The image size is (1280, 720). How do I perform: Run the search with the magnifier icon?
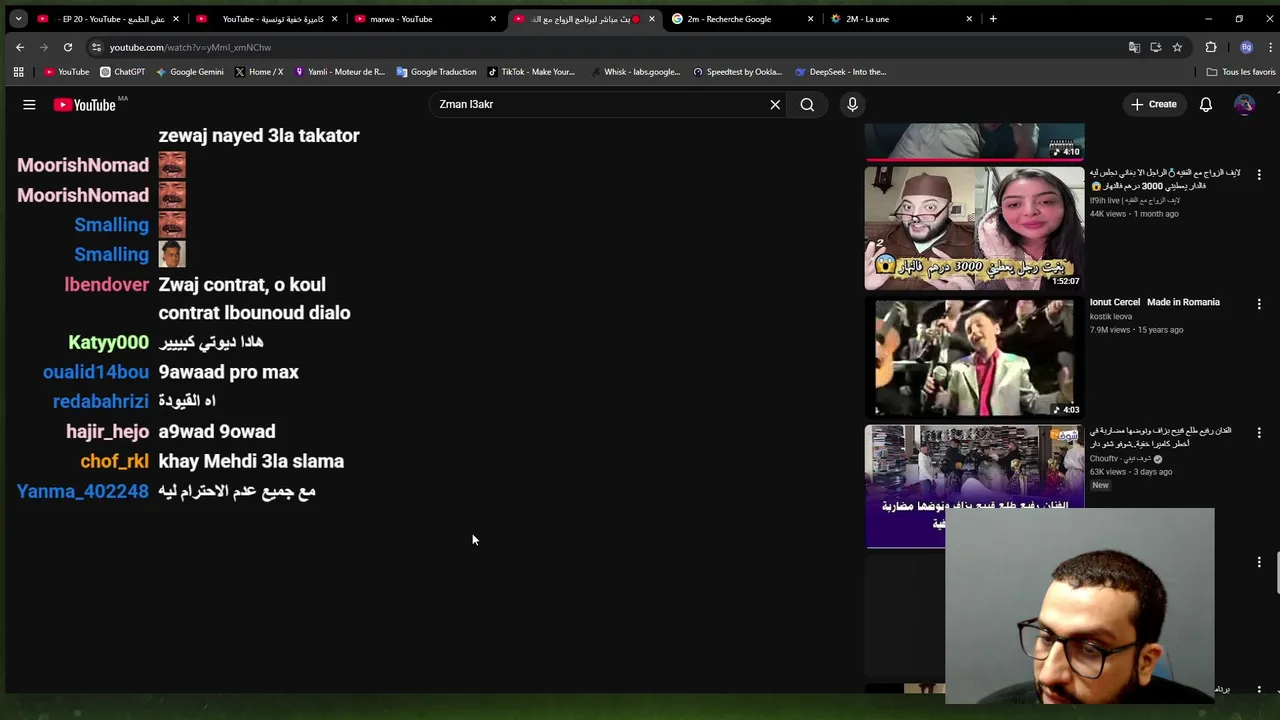[x=807, y=104]
